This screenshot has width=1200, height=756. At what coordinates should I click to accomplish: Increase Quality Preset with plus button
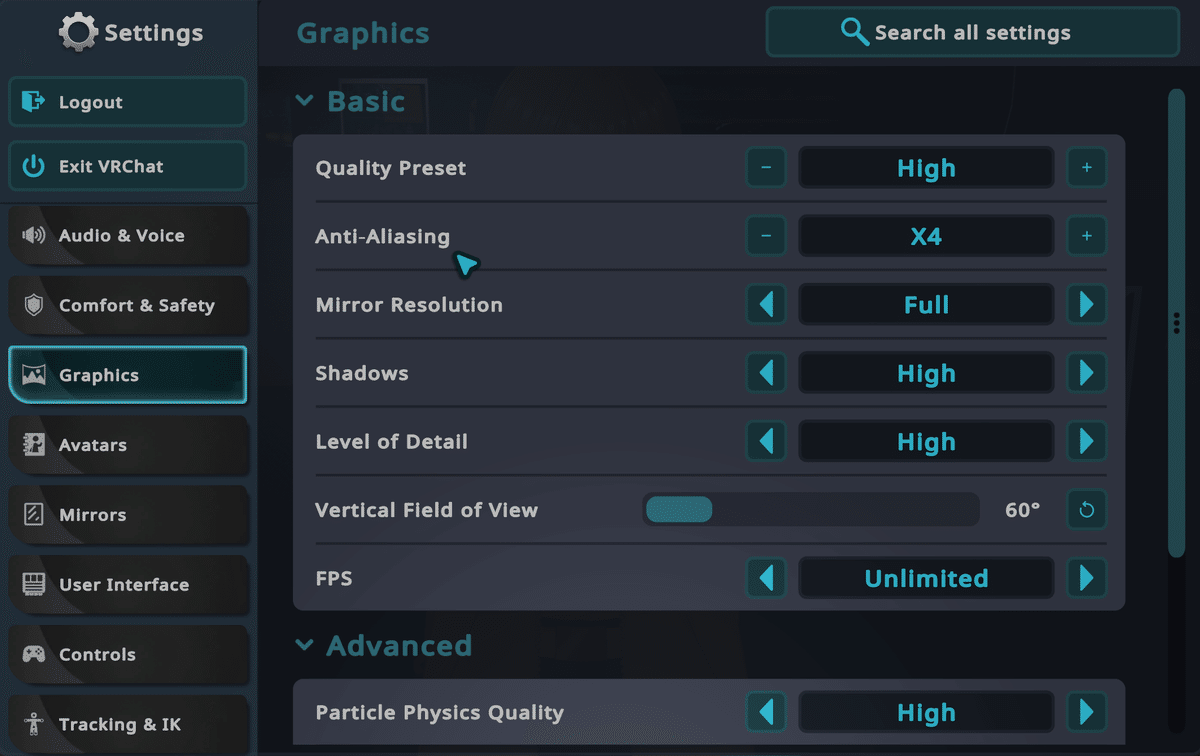[1086, 168]
